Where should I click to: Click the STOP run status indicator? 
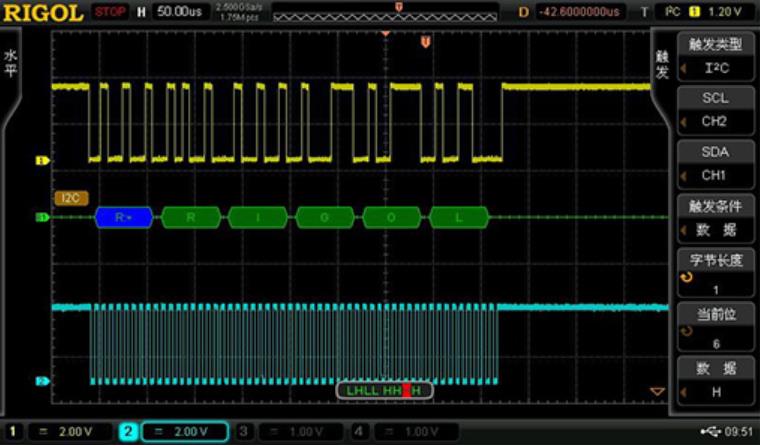pyautogui.click(x=110, y=12)
